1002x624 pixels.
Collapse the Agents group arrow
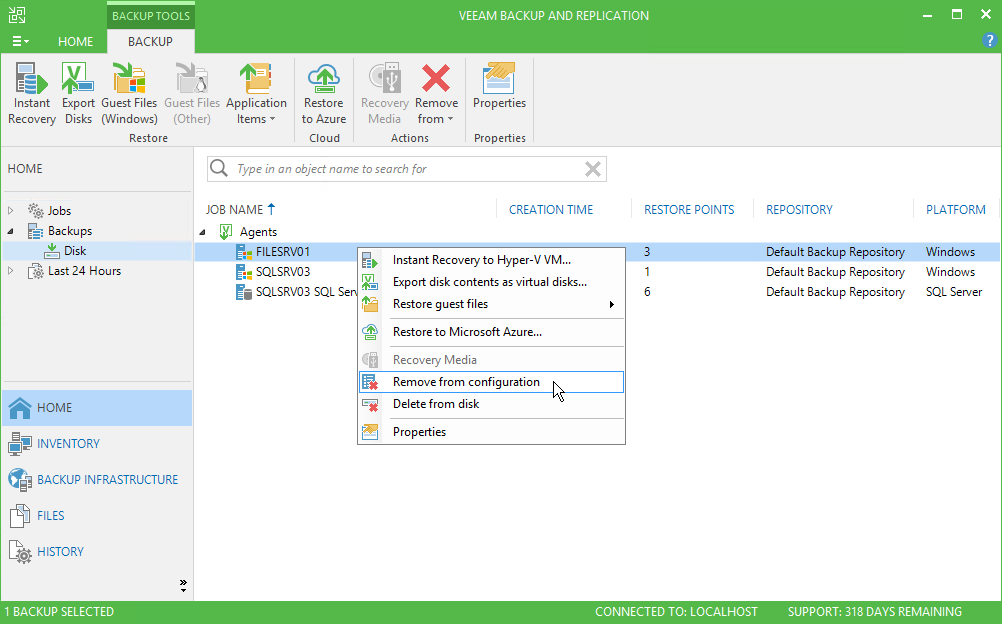(203, 232)
